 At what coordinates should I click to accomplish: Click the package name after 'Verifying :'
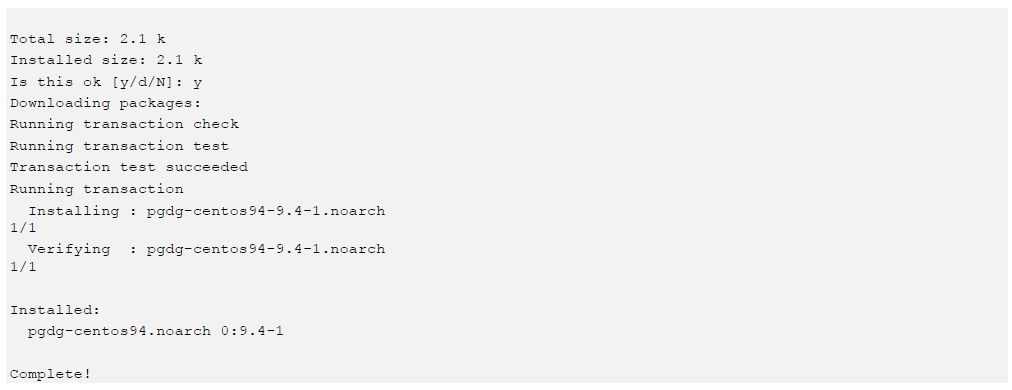coord(266,249)
